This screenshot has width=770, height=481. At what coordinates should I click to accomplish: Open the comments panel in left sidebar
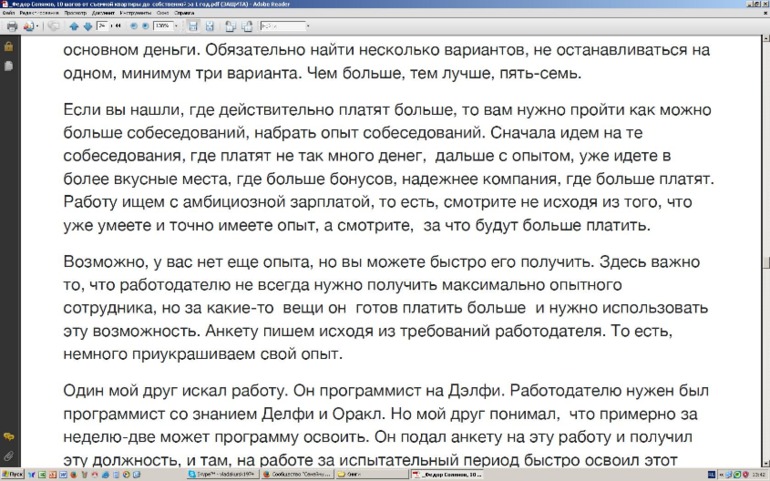[8, 437]
